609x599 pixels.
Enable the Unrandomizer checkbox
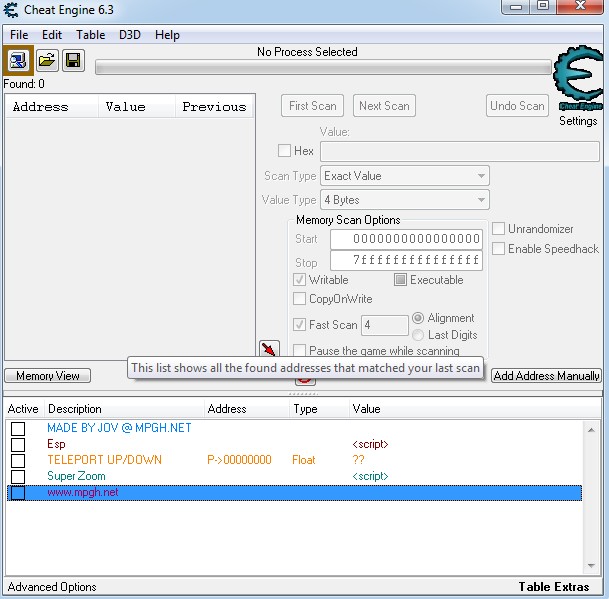click(498, 229)
